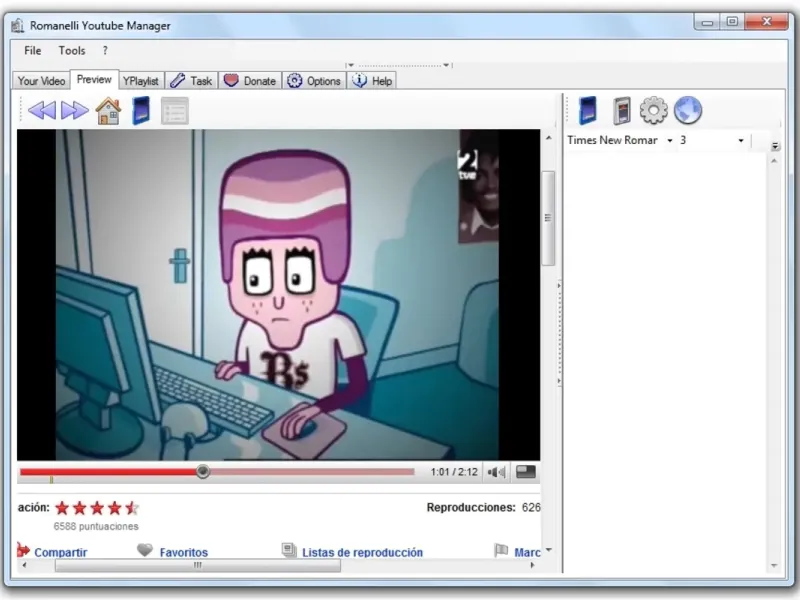Click the preview scrollbar up arrow
800x600 pixels.
(548, 138)
